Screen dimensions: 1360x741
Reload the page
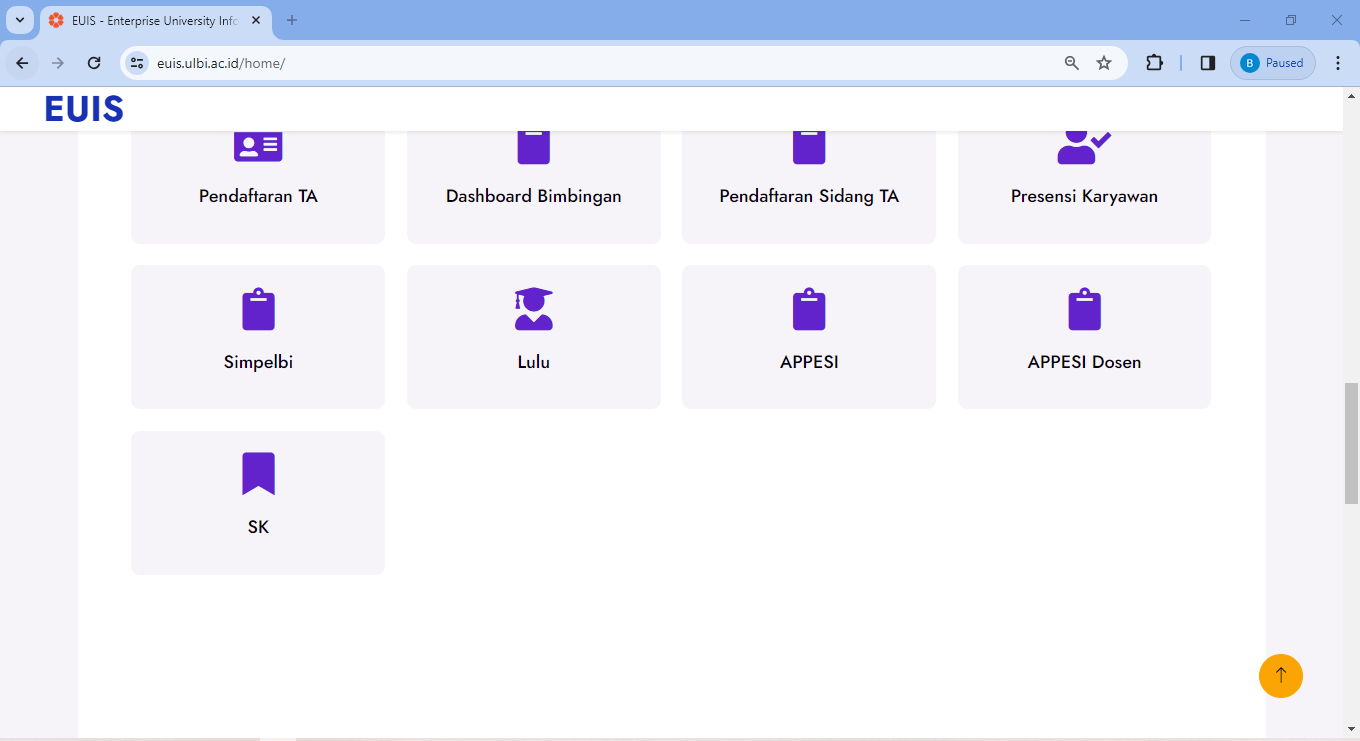point(94,63)
